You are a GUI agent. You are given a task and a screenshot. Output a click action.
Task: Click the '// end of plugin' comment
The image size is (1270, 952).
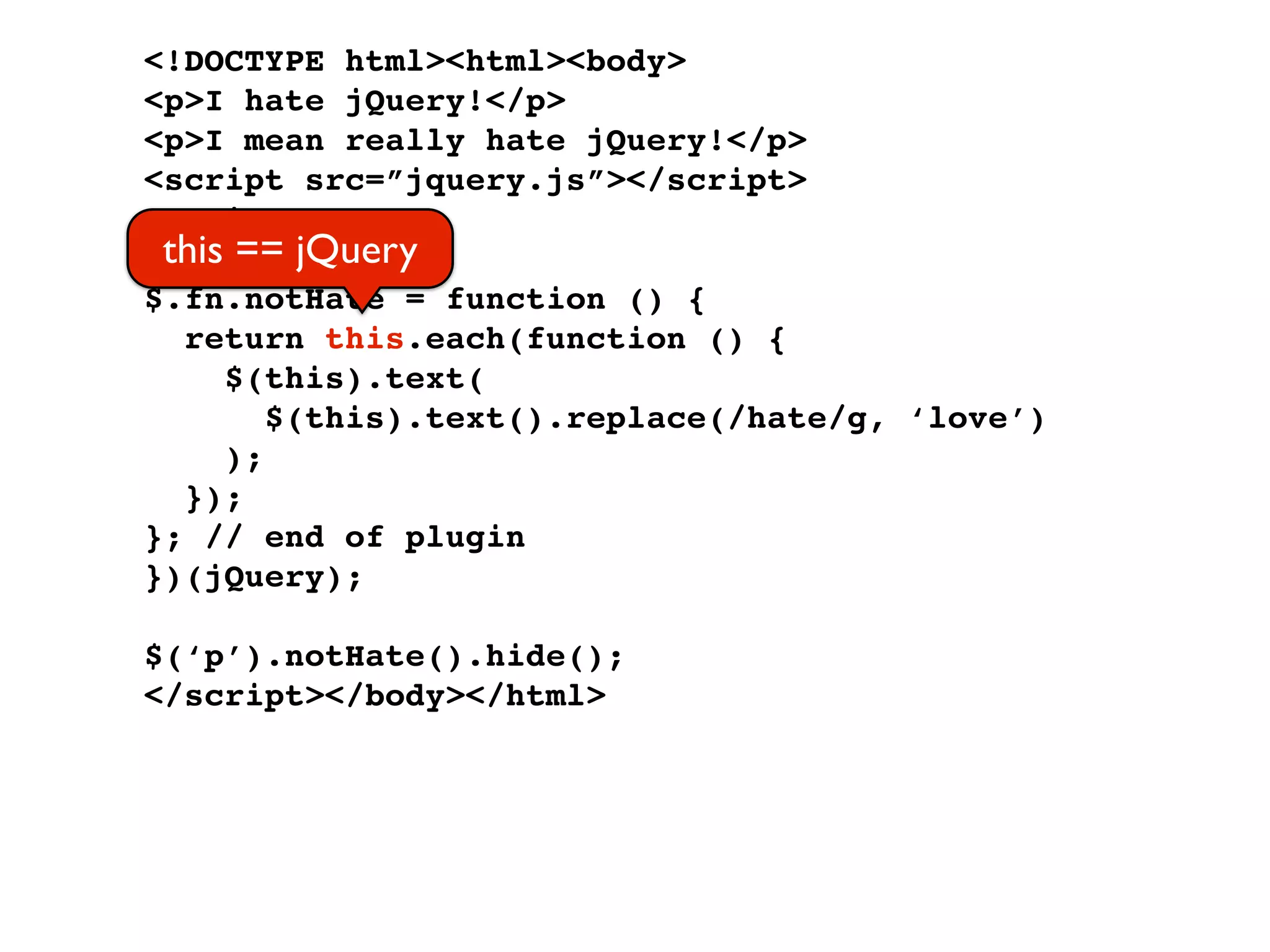pos(365,537)
